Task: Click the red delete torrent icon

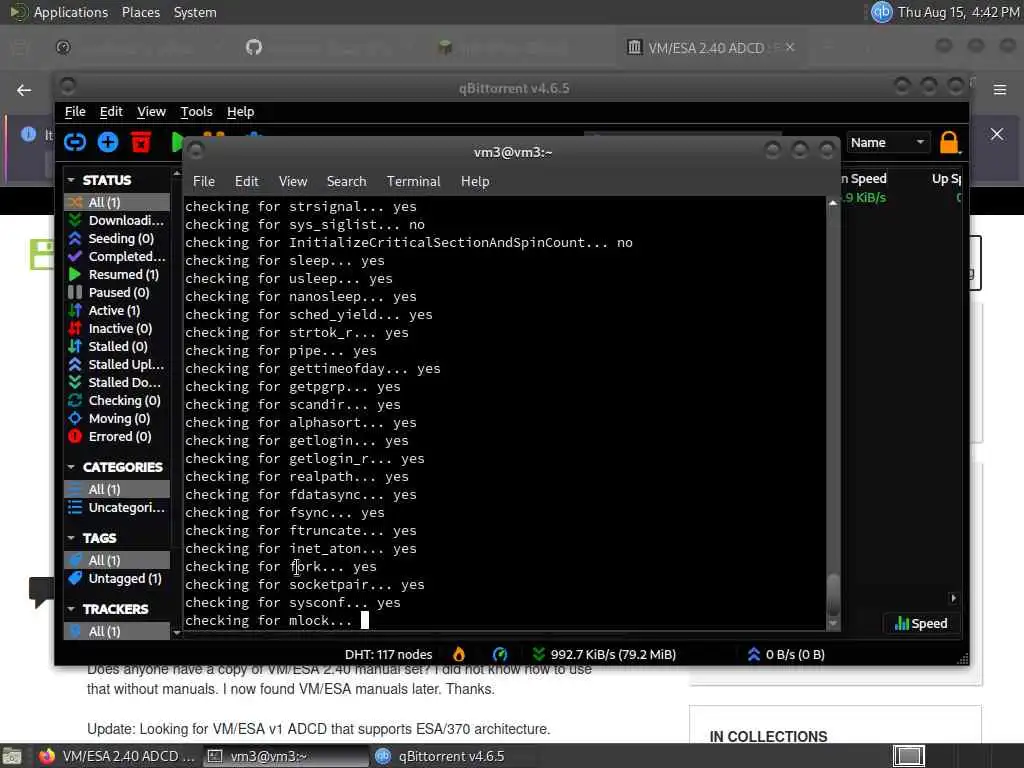Action: pyautogui.click(x=140, y=142)
